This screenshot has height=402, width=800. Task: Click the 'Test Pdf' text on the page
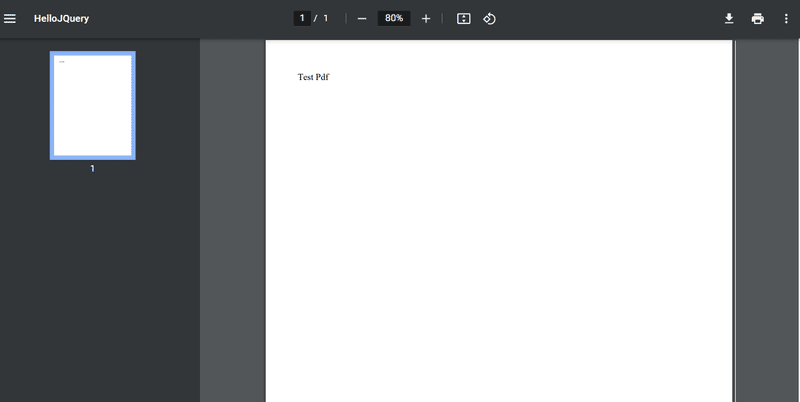click(313, 78)
